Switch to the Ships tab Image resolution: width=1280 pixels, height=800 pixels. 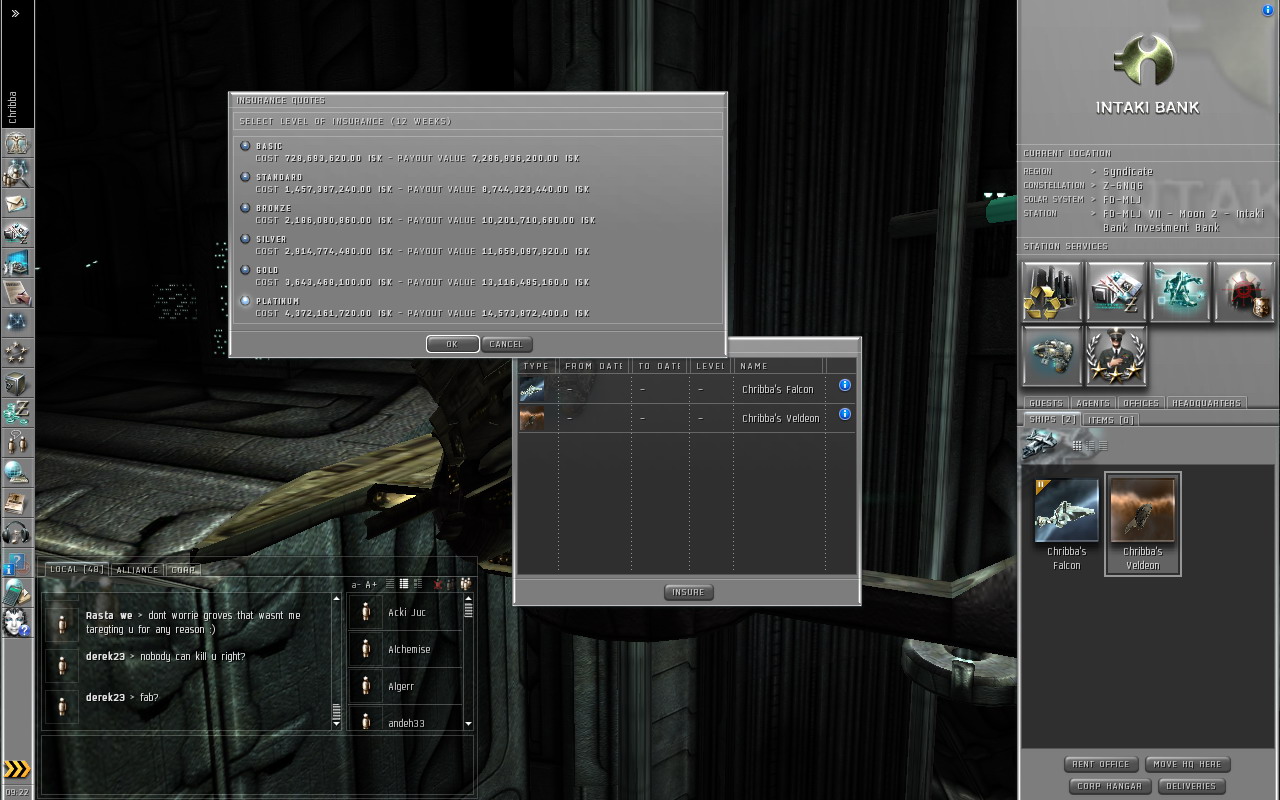(1051, 419)
